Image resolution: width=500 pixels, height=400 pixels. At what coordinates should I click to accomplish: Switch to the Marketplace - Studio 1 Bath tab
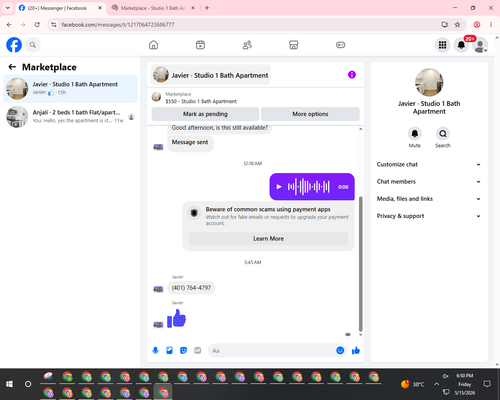coord(153,8)
